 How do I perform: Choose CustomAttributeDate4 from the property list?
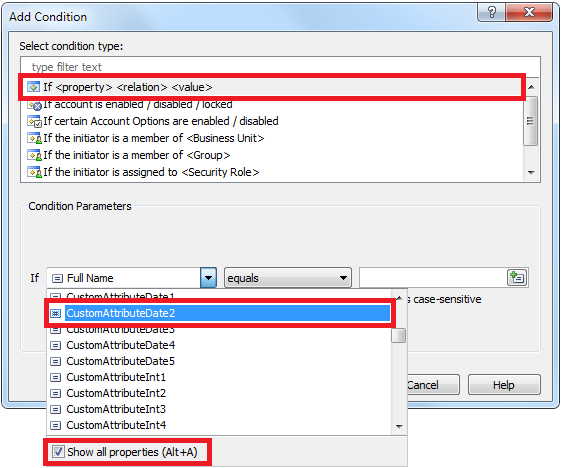coord(121,345)
